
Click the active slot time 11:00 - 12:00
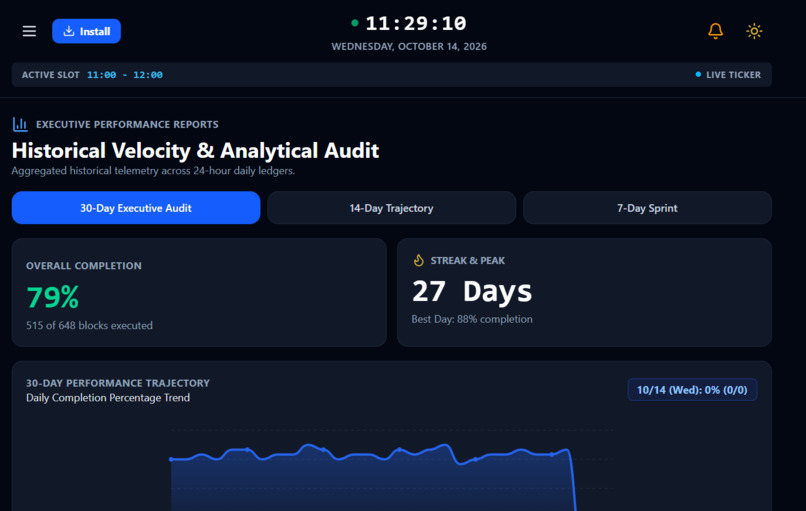[124, 75]
